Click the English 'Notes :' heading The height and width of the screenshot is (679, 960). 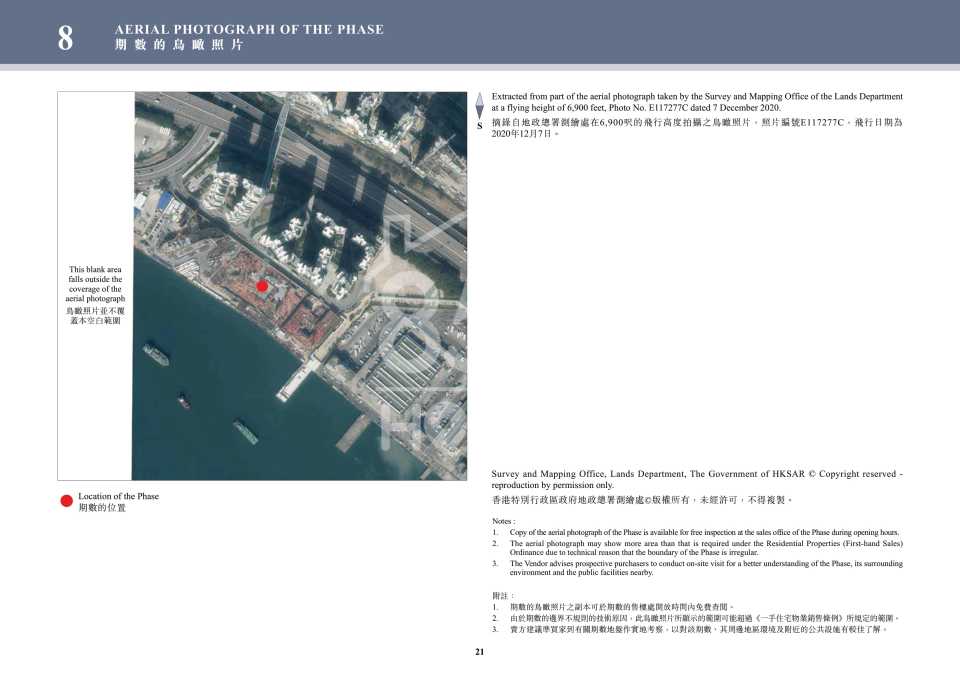coord(503,521)
